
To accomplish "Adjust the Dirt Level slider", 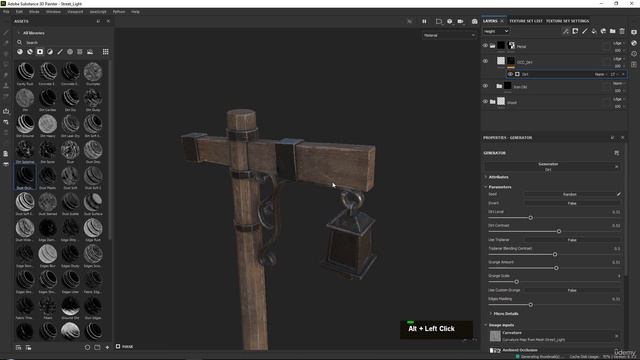I will (x=554, y=218).
